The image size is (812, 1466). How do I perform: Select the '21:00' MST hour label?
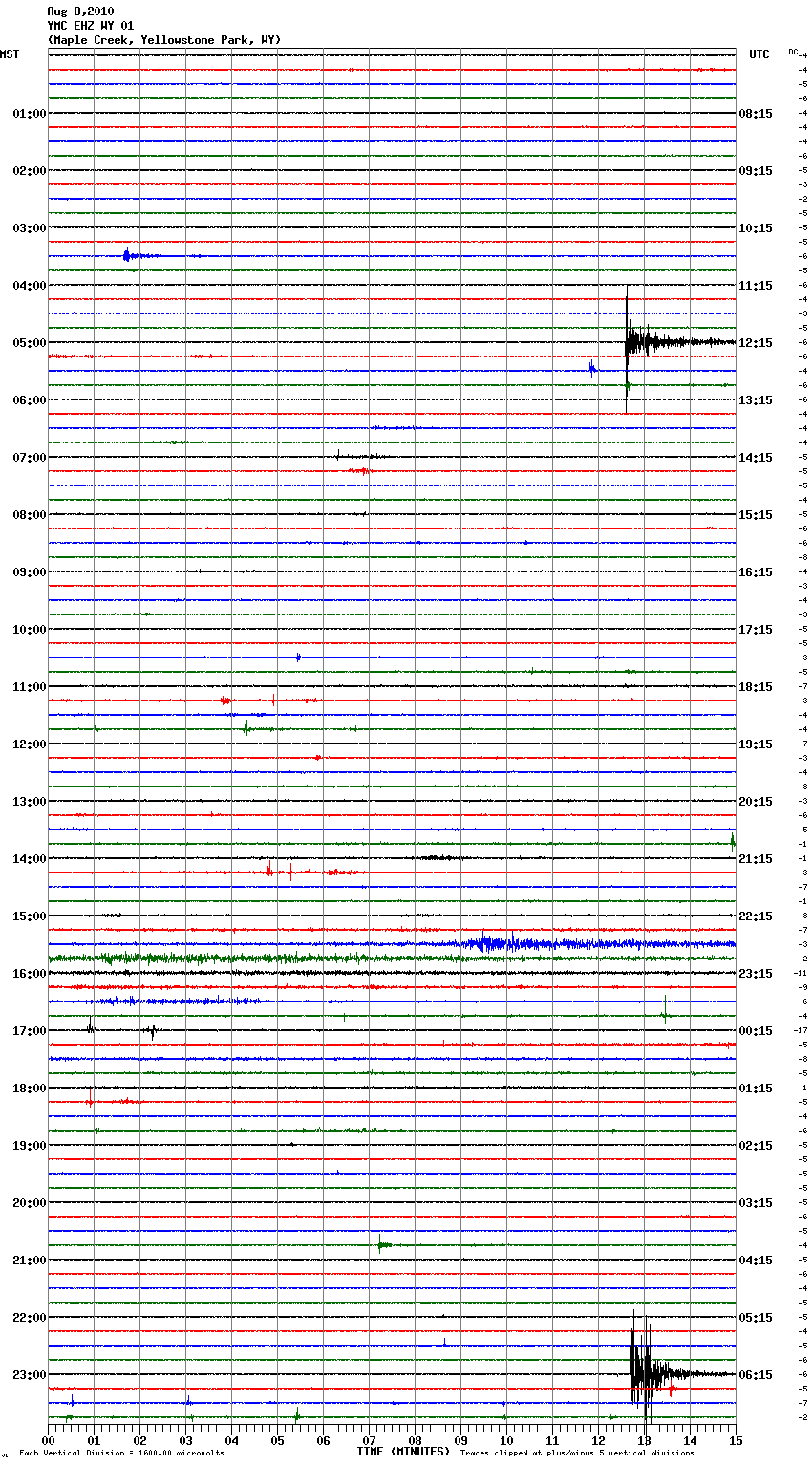30,1261
